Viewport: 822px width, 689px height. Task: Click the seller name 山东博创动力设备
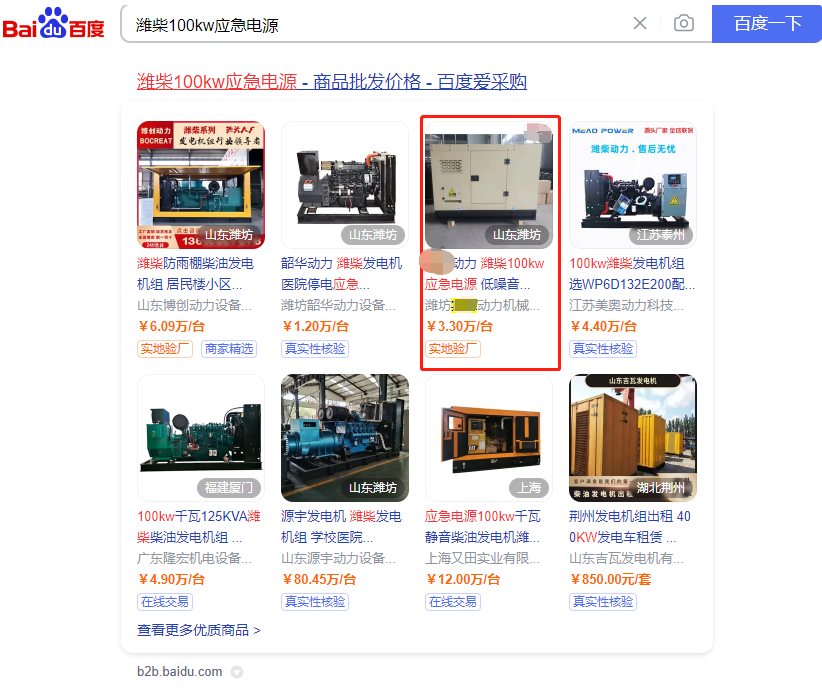pos(194,305)
